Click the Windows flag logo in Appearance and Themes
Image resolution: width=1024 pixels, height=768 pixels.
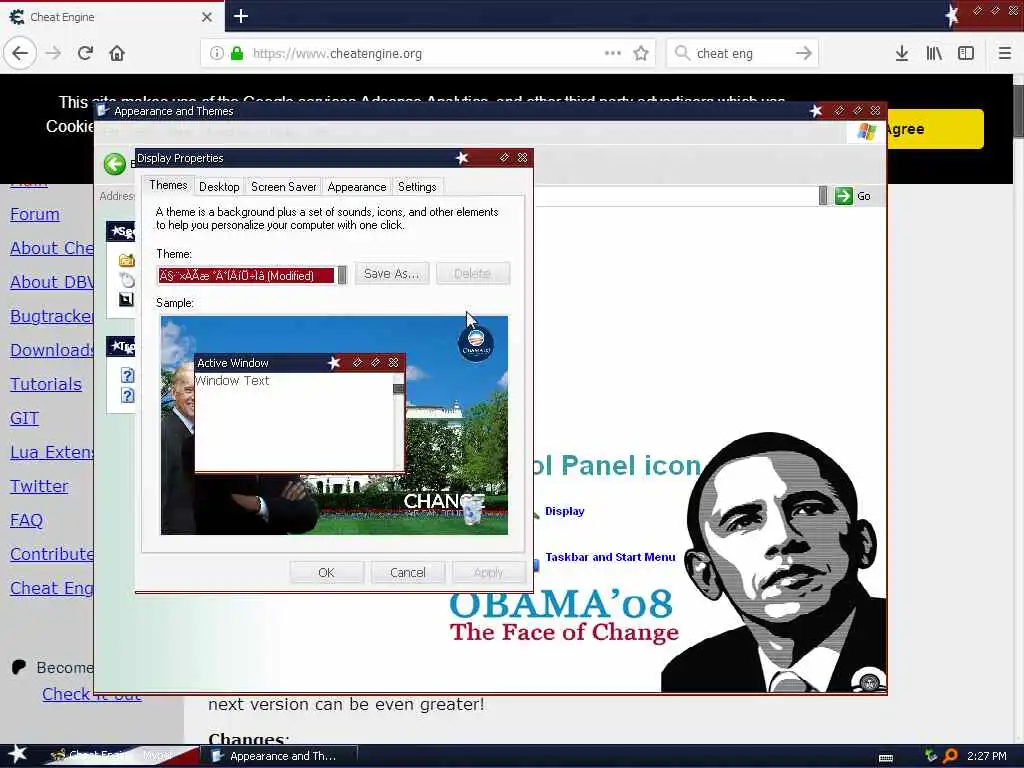point(867,131)
